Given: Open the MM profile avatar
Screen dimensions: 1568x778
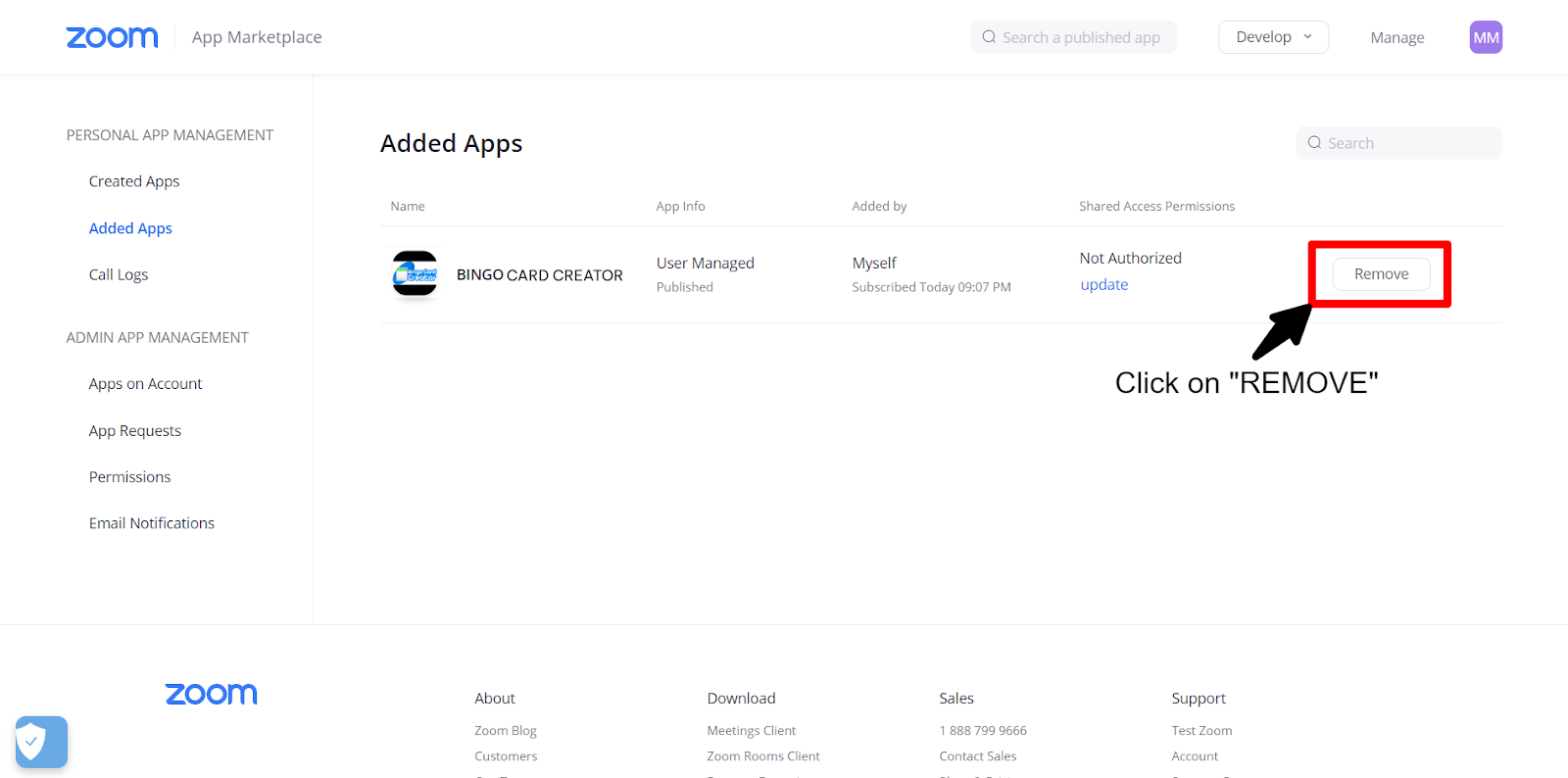Looking at the screenshot, I should click(1486, 37).
